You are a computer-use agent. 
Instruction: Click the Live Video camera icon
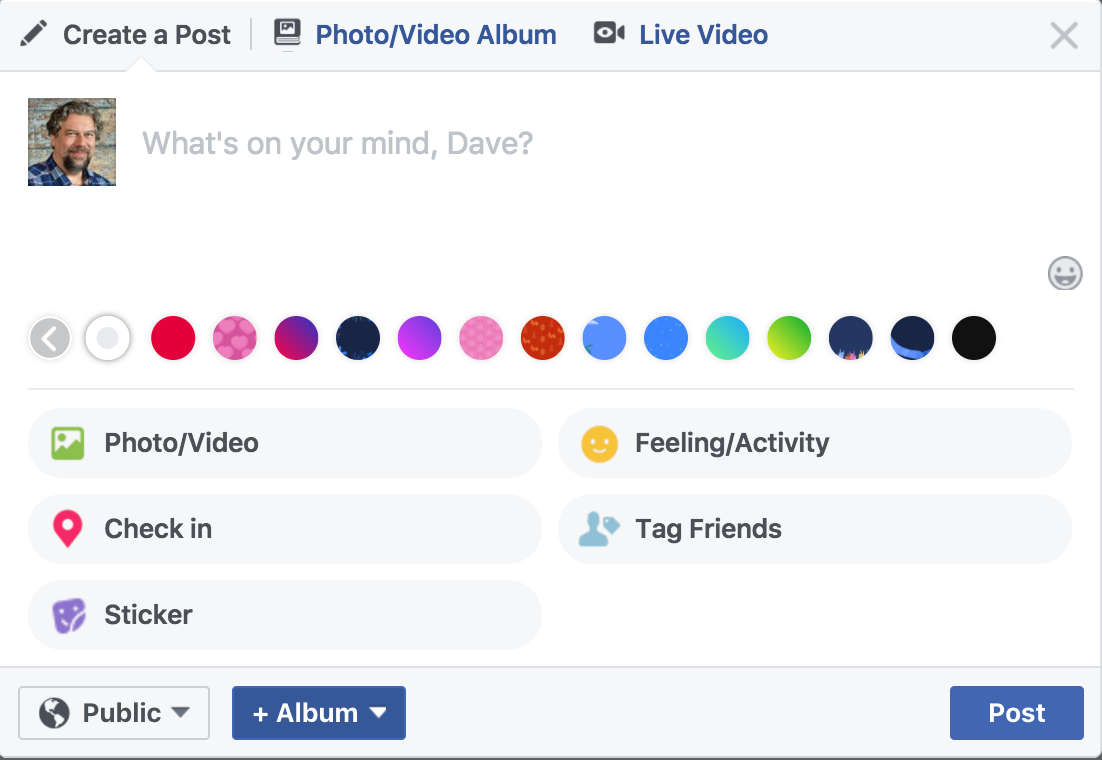coord(608,34)
